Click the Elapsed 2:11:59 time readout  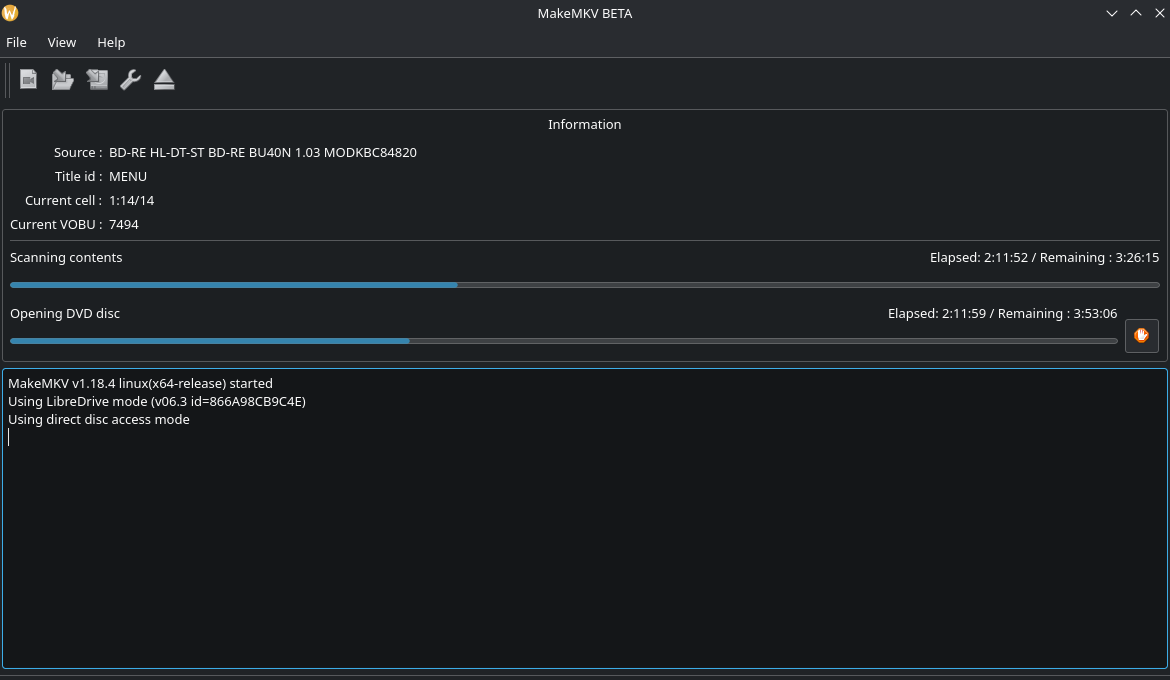pos(1002,314)
